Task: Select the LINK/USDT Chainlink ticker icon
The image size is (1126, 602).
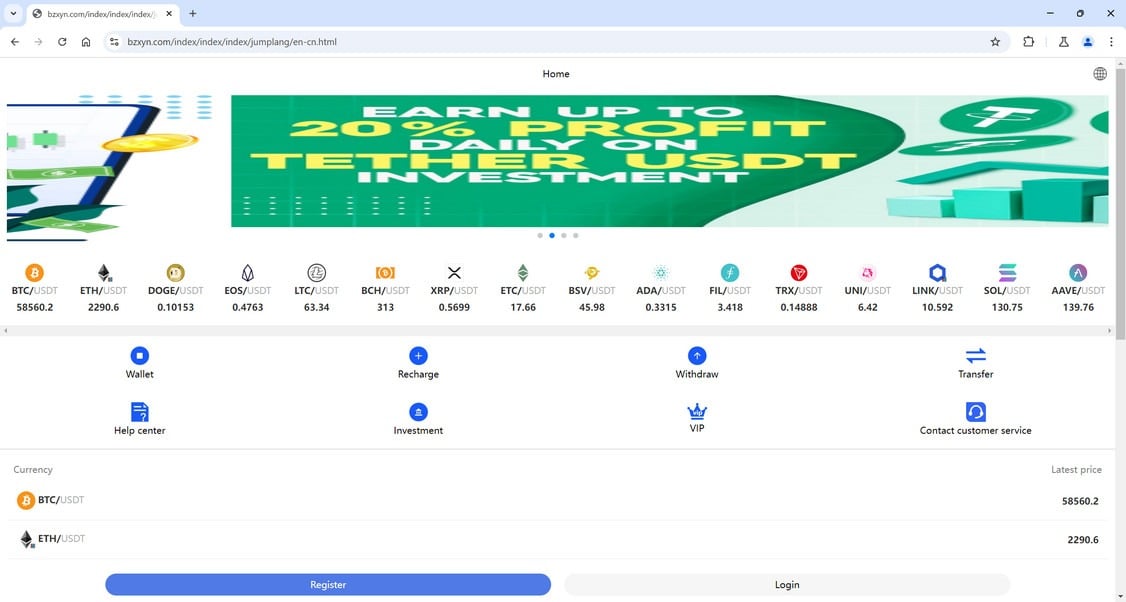Action: click(x=937, y=273)
